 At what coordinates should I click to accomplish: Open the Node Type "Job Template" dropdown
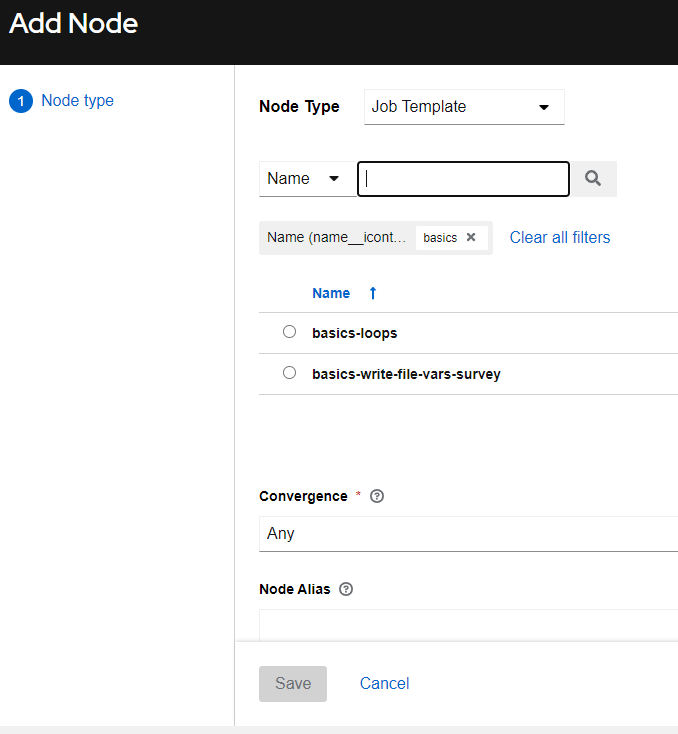tap(464, 107)
